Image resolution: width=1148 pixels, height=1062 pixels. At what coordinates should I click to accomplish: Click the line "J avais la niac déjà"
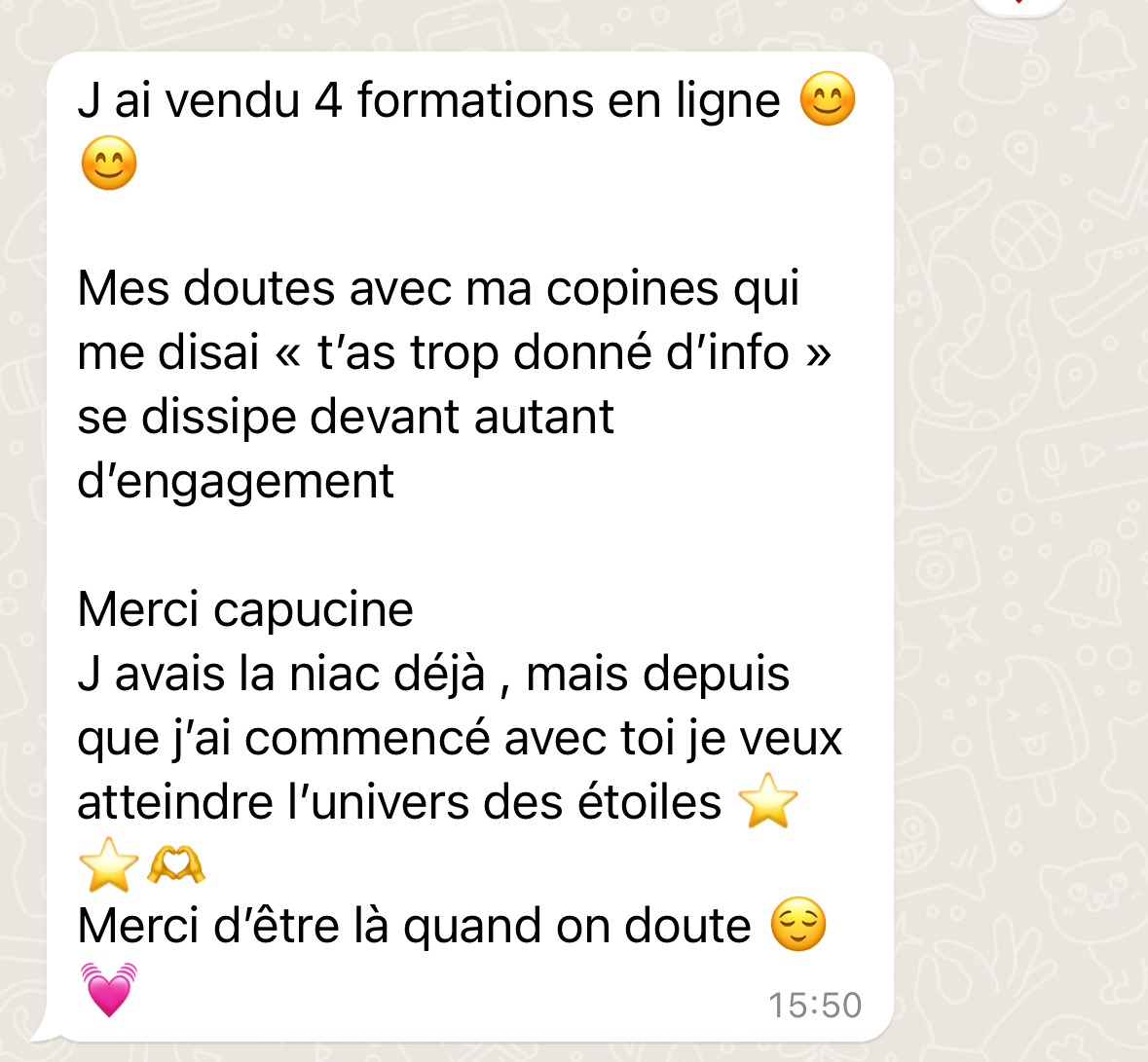(281, 674)
